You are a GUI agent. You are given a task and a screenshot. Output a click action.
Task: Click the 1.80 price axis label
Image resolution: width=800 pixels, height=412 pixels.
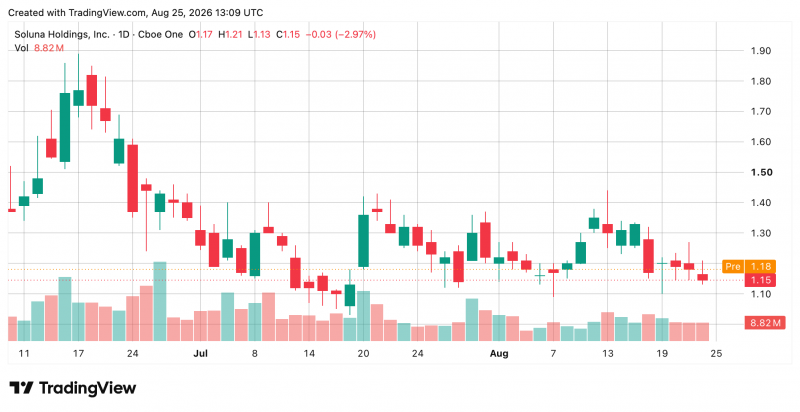coord(761,81)
